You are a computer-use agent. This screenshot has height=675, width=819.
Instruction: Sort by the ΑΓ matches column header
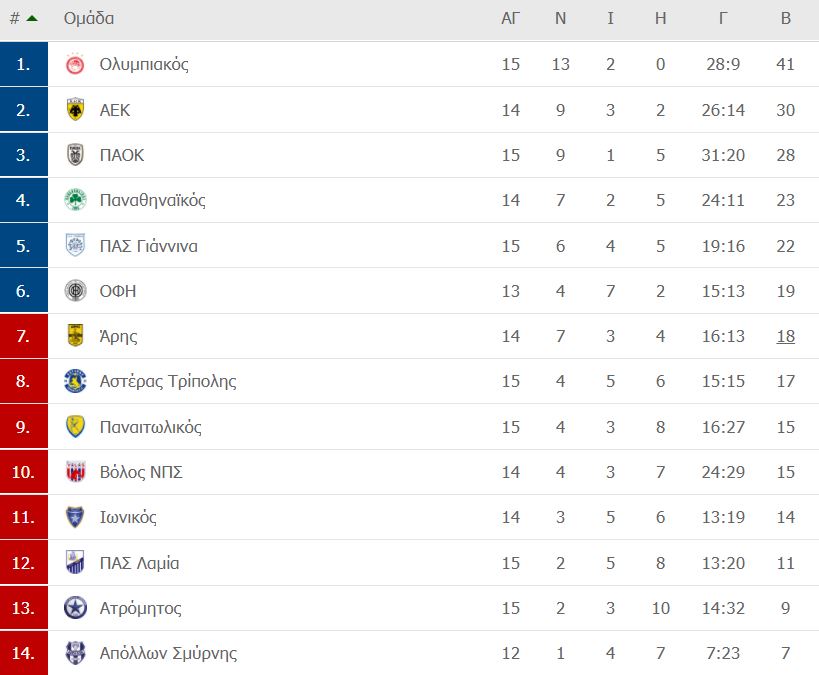pyautogui.click(x=510, y=18)
